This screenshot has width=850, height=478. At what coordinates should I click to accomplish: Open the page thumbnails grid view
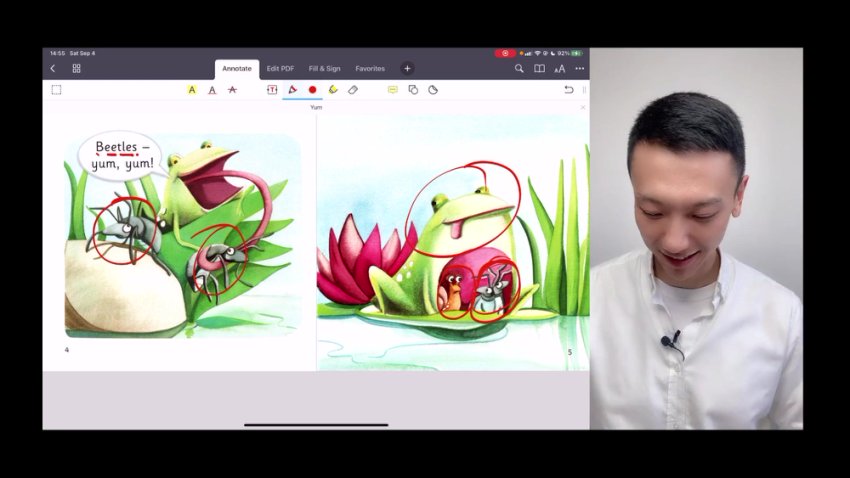76,69
